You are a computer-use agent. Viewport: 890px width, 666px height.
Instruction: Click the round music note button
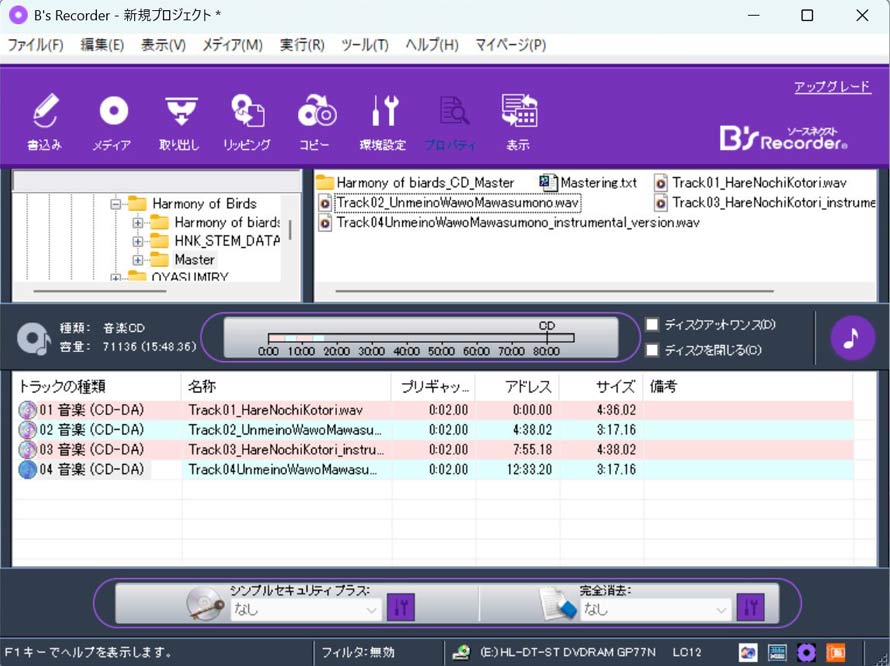(852, 338)
